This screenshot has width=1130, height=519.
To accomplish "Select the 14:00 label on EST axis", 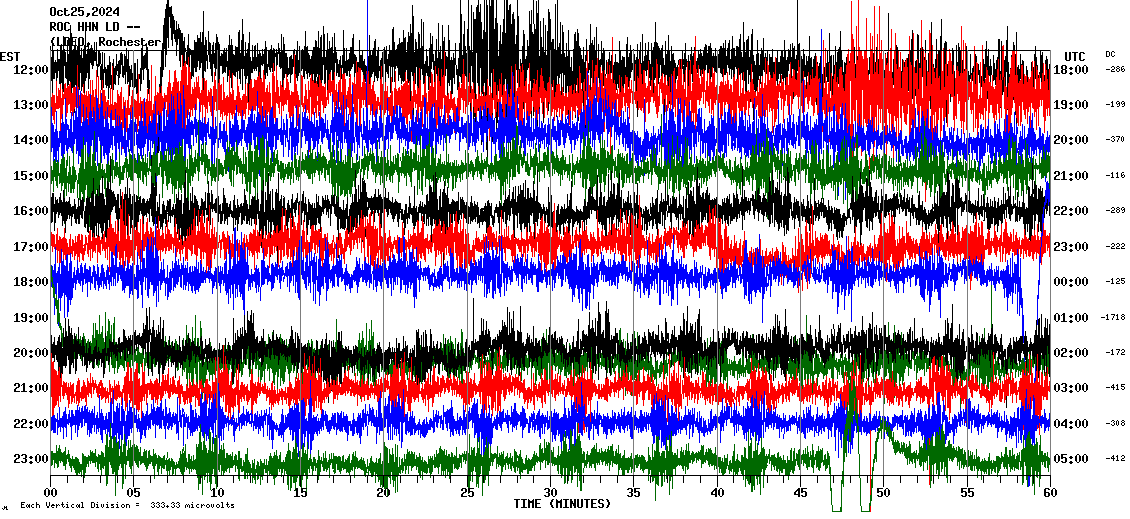I will coord(31,140).
